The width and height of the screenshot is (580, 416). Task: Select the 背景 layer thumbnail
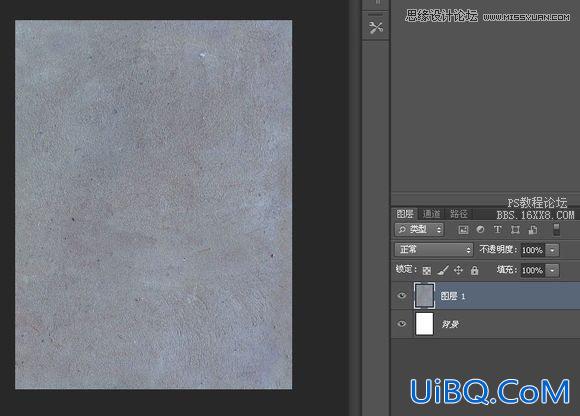point(424,324)
